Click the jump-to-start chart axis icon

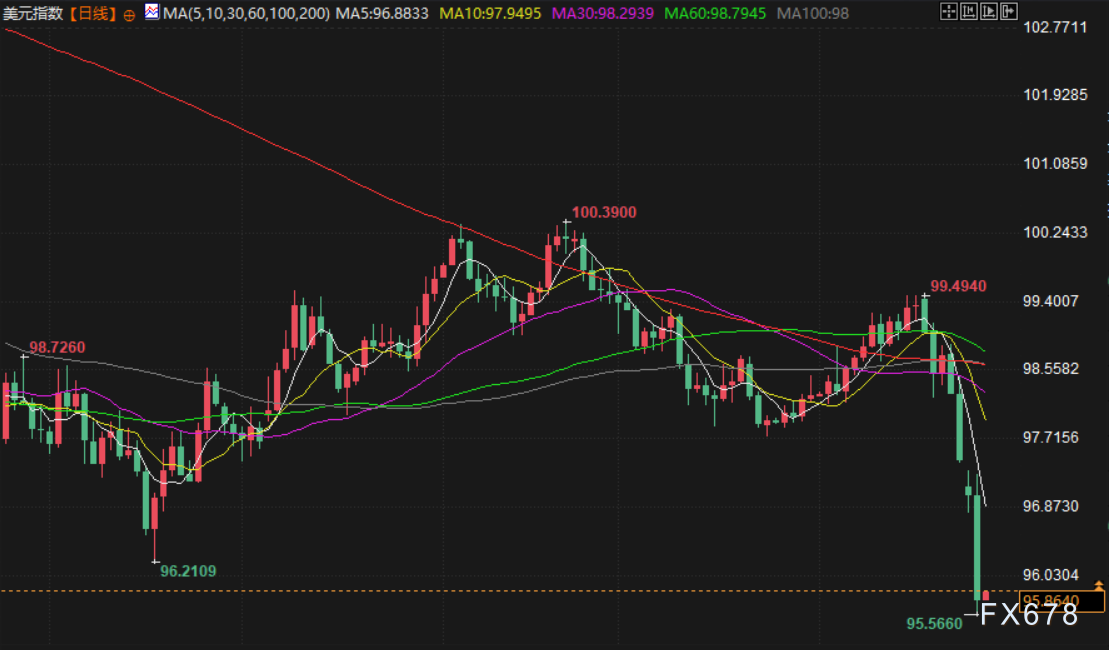tap(968, 13)
